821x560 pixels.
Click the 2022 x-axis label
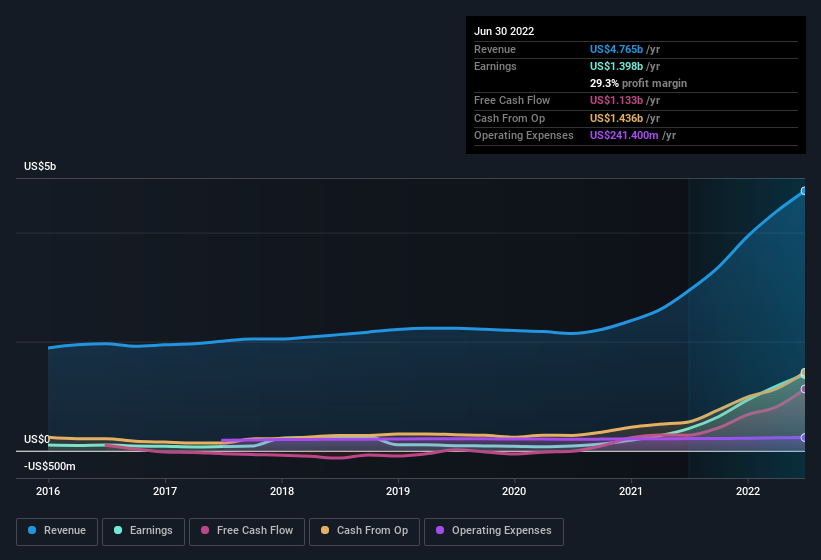(748, 491)
